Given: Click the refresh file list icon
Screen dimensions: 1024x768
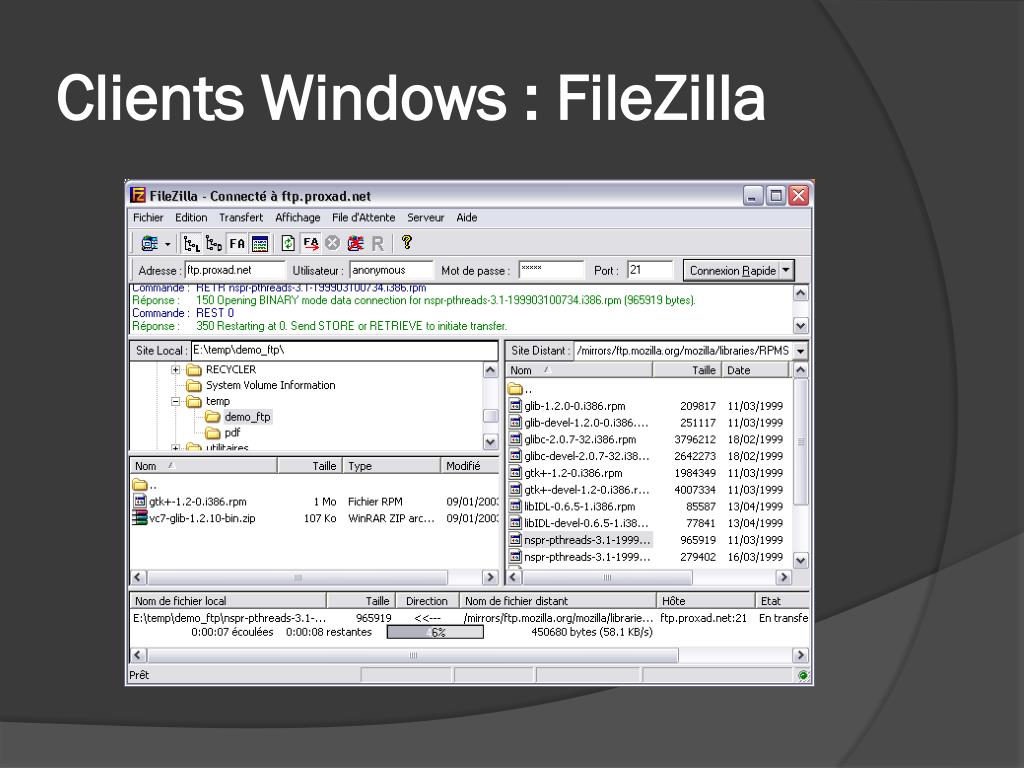Looking at the screenshot, I should coord(288,244).
